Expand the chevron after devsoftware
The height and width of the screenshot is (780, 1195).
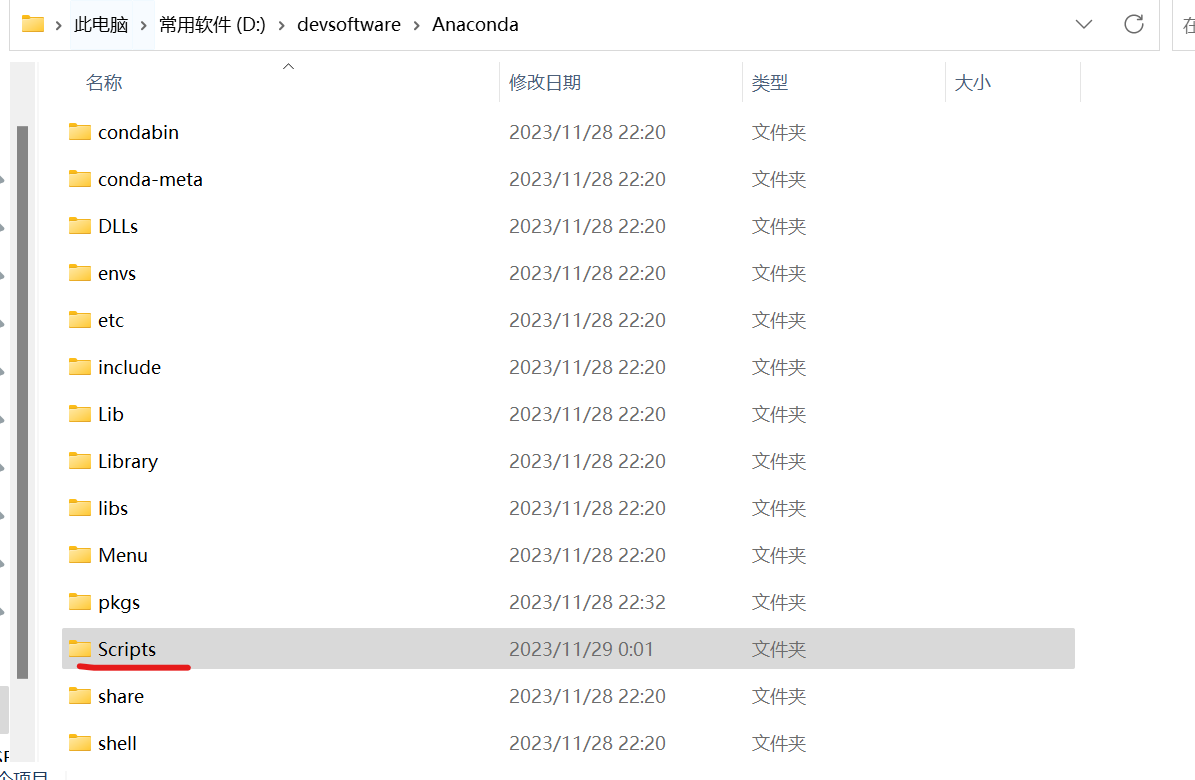(416, 25)
